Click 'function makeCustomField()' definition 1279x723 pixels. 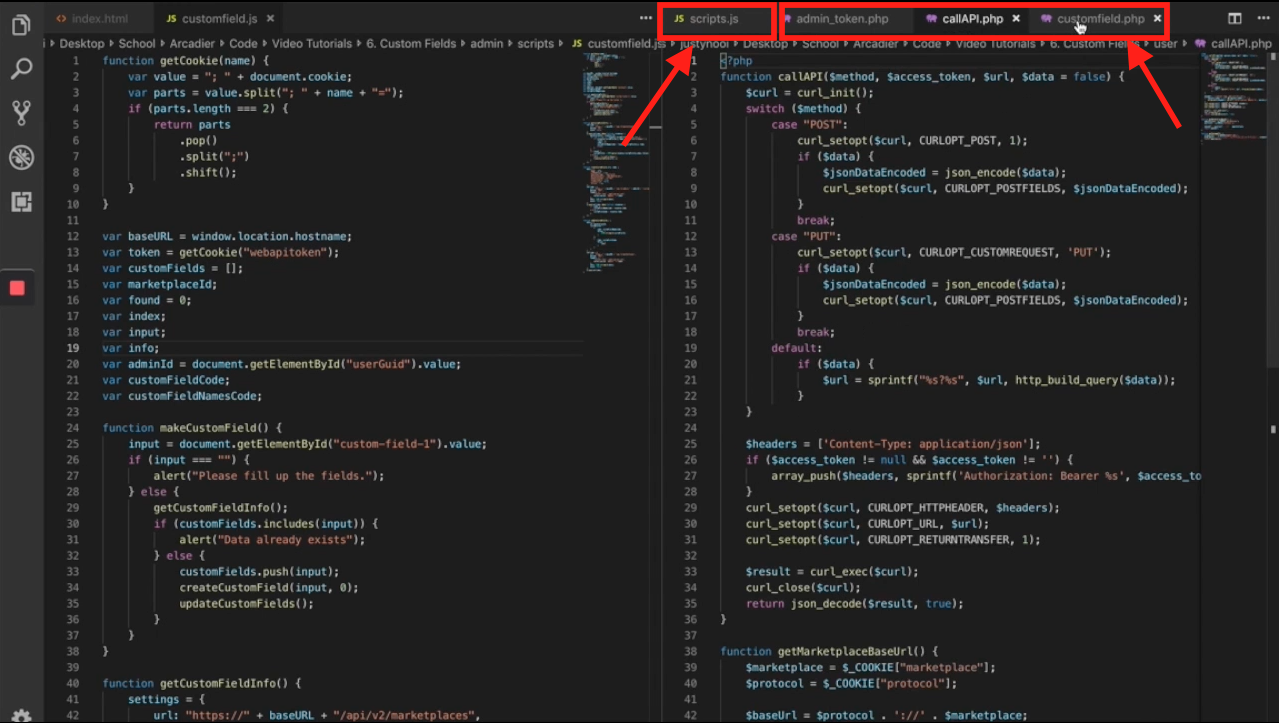point(192,427)
